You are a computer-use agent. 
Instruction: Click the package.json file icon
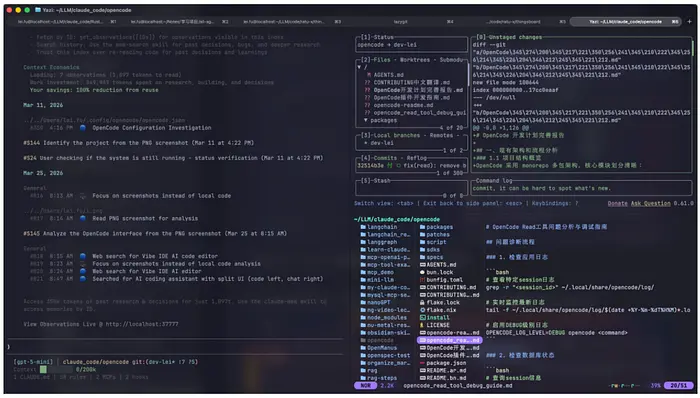coord(422,363)
